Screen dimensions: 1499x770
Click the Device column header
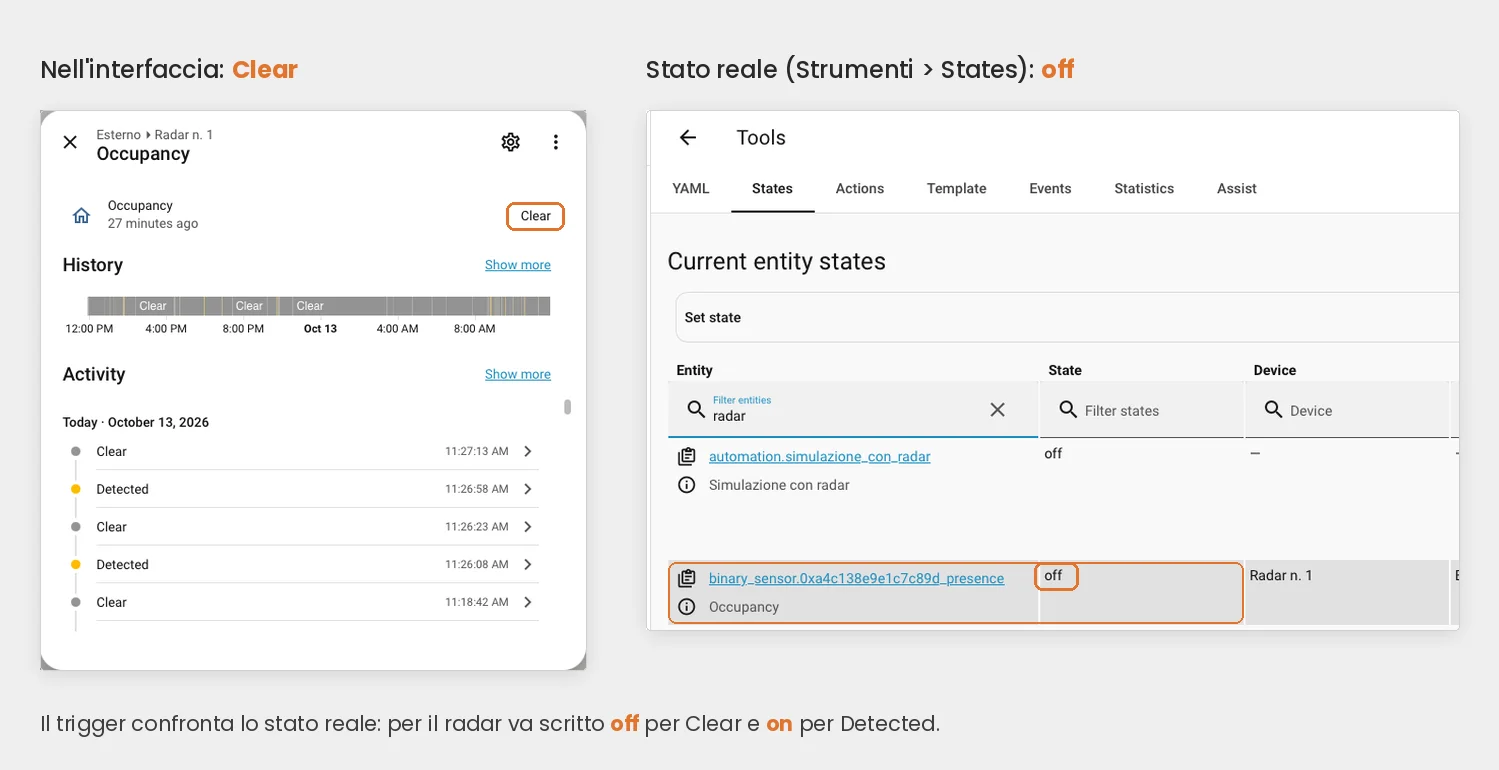click(1275, 370)
